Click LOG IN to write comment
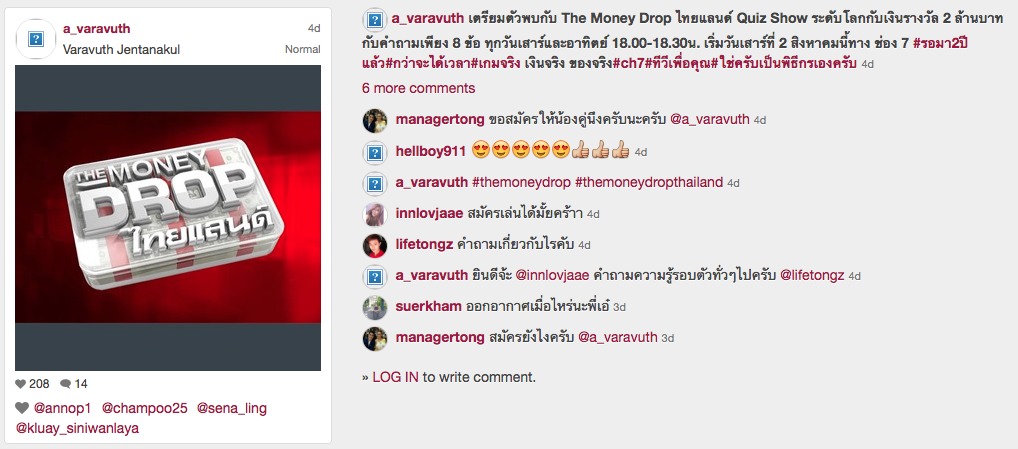Viewport: 1018px width, 449px height. click(395, 377)
